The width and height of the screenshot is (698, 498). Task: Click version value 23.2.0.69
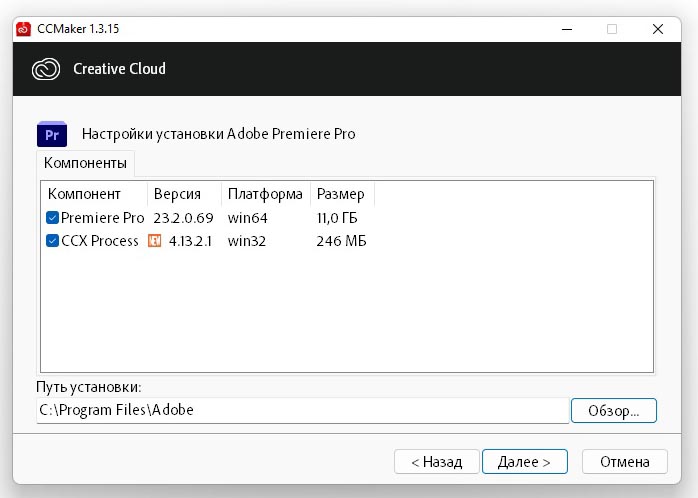coord(183,218)
